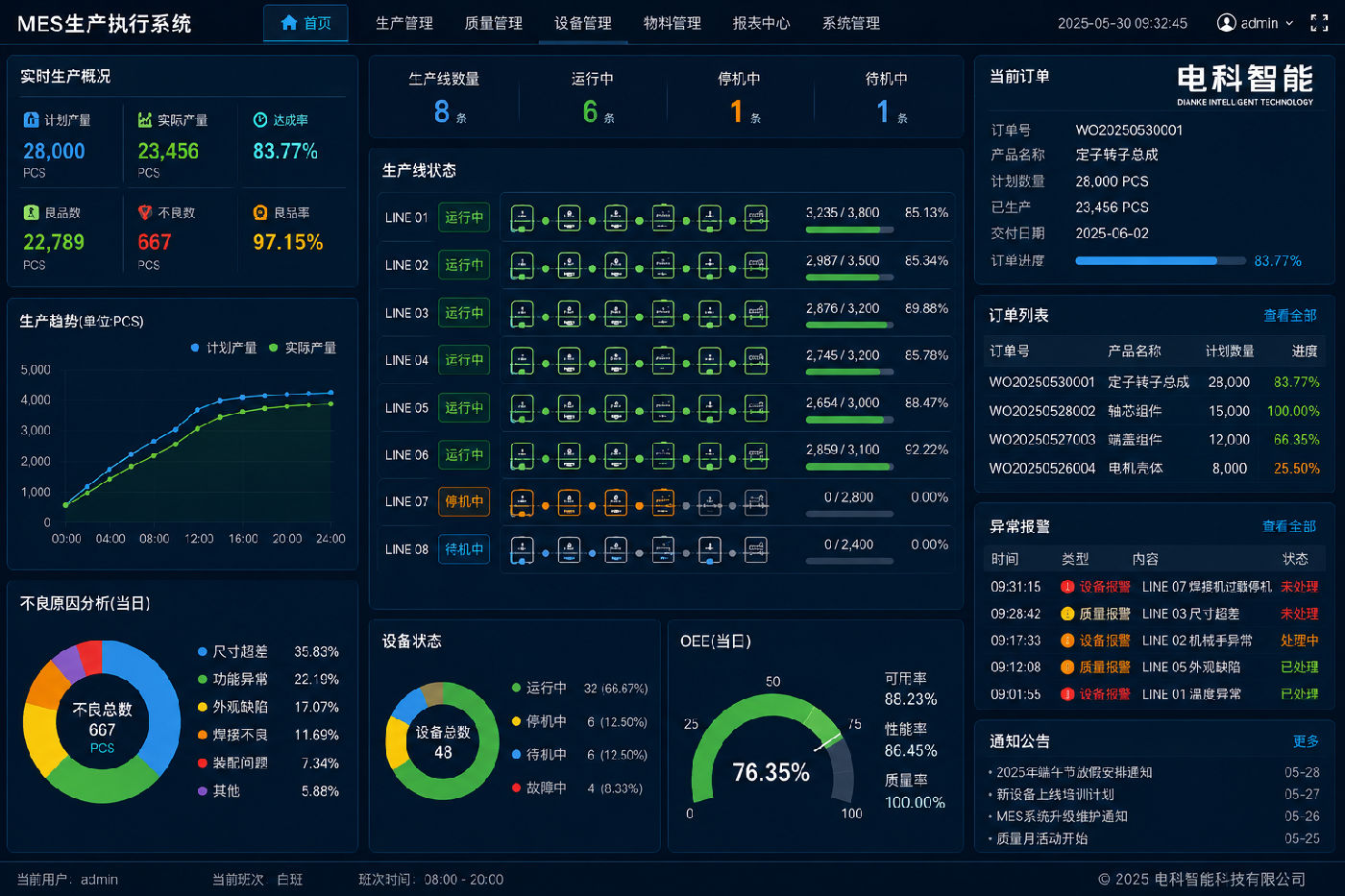Screen dimensions: 1345x896
Task: Click the home icon in 首页 tab
Action: 288,22
